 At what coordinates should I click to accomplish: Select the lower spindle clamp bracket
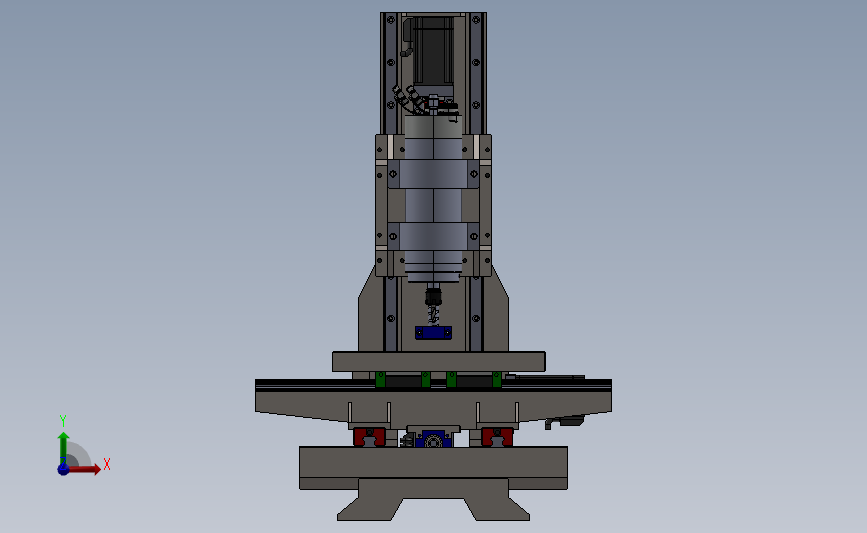[434, 237]
